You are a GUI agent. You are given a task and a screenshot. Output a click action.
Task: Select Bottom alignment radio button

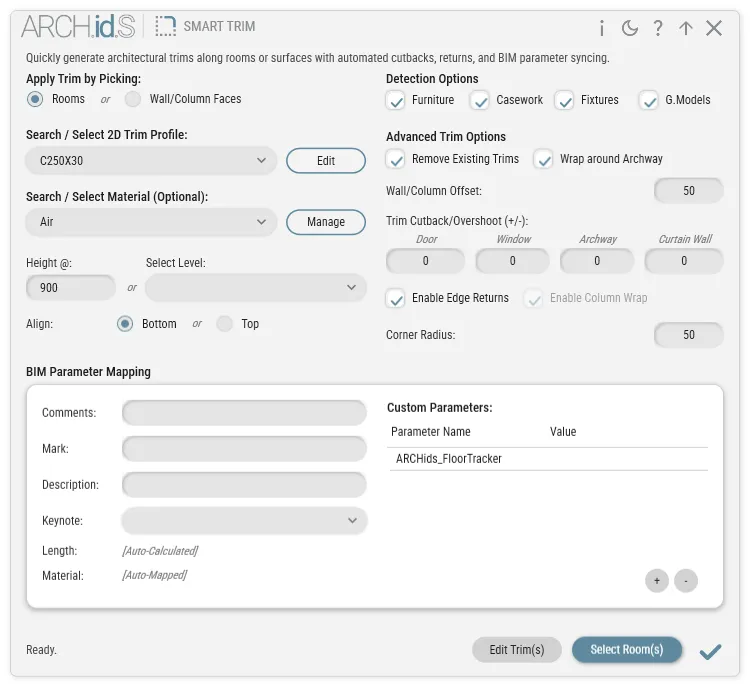click(x=125, y=324)
